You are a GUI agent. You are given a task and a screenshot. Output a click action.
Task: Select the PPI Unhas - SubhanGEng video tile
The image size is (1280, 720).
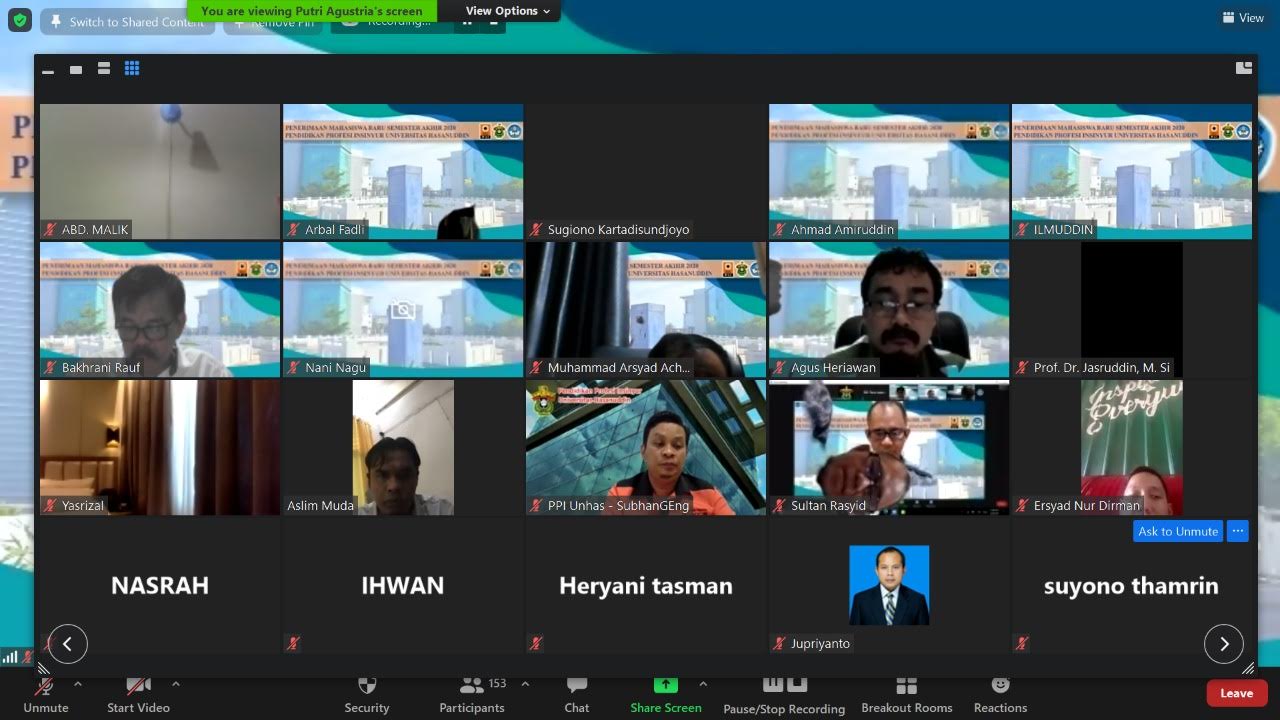pos(646,447)
